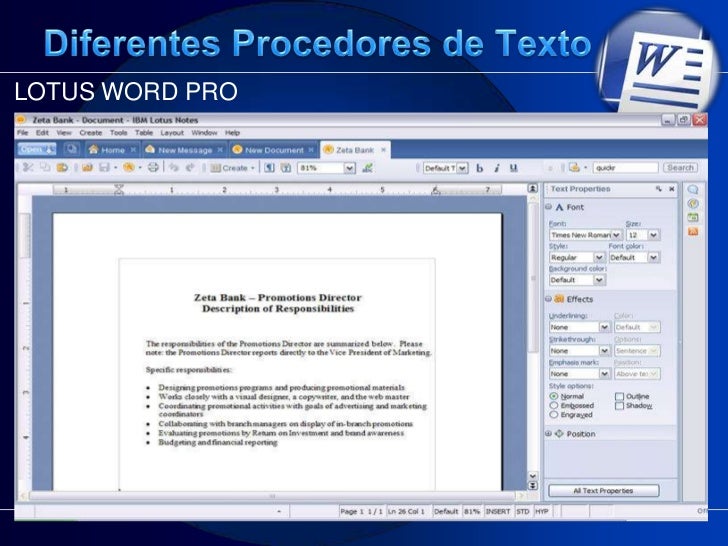Enable the Shadow checkbox
This screenshot has width=728, height=546.
coord(619,406)
